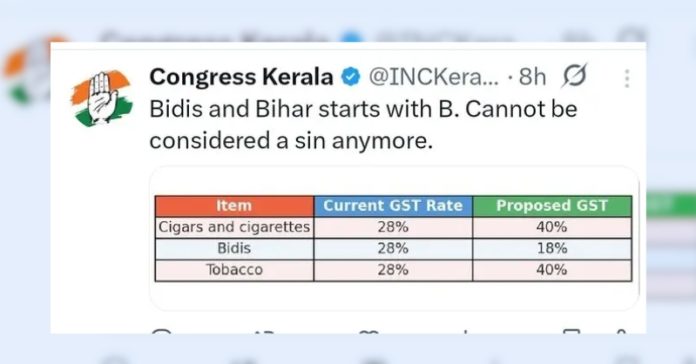Click the share icon under the tweet
Image resolution: width=696 pixels, height=364 pixels.
(x=621, y=331)
